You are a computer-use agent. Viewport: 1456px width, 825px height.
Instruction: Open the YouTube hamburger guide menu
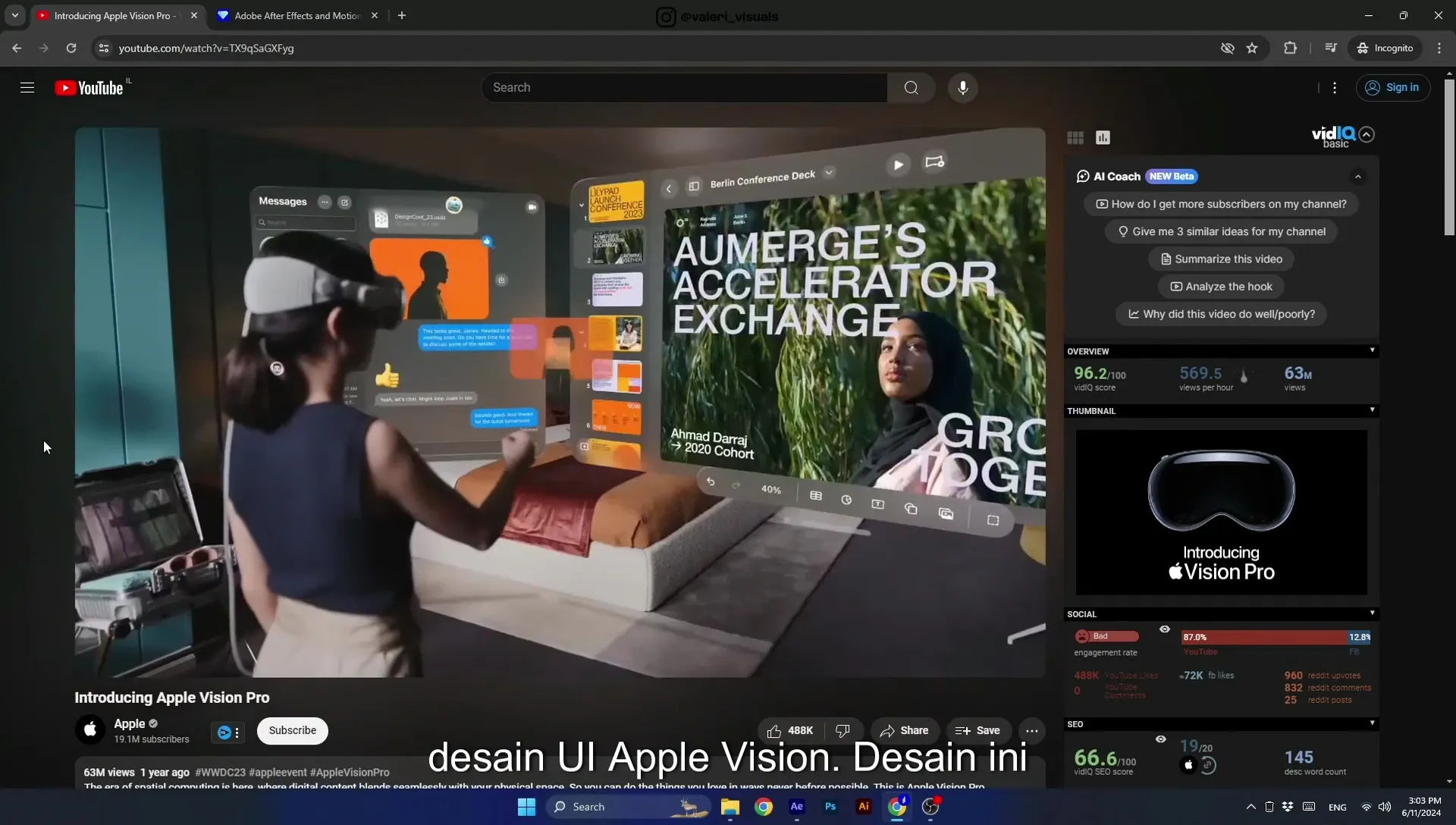click(x=27, y=88)
